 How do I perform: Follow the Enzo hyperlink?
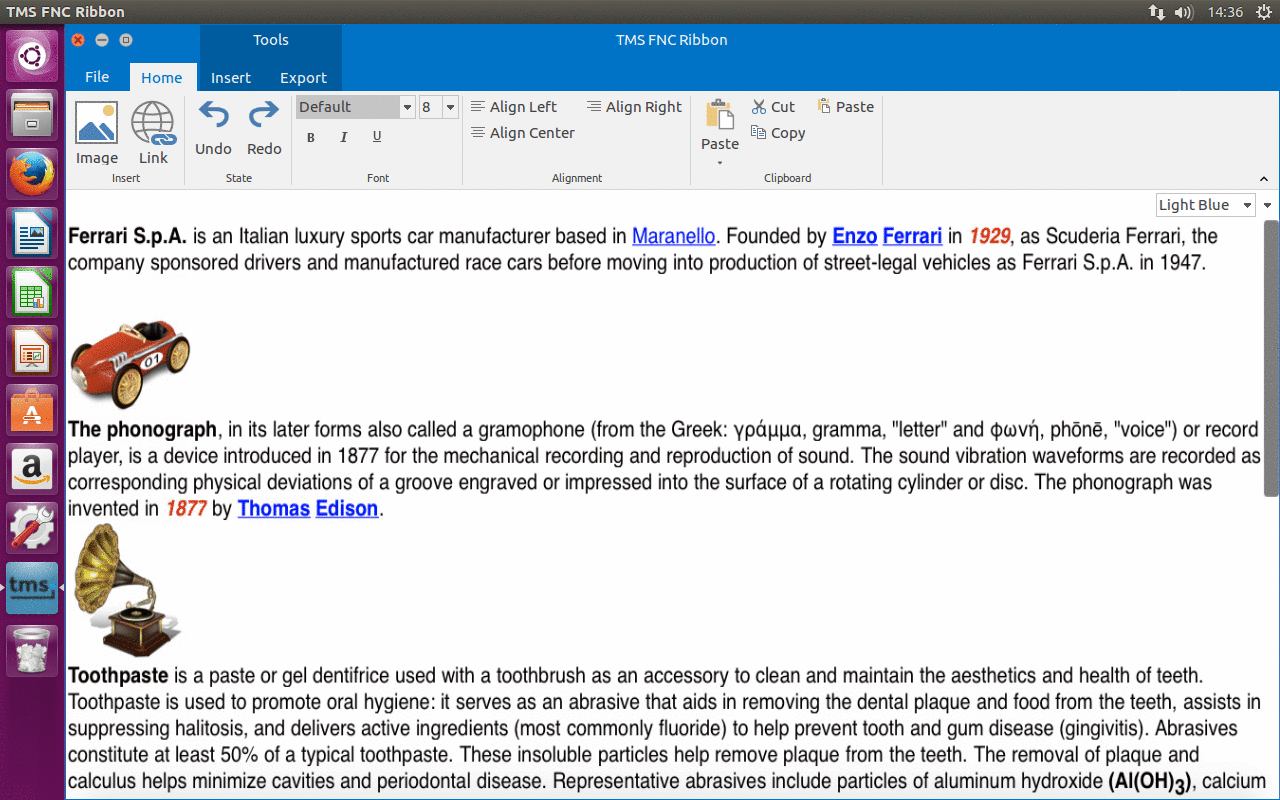click(x=855, y=237)
